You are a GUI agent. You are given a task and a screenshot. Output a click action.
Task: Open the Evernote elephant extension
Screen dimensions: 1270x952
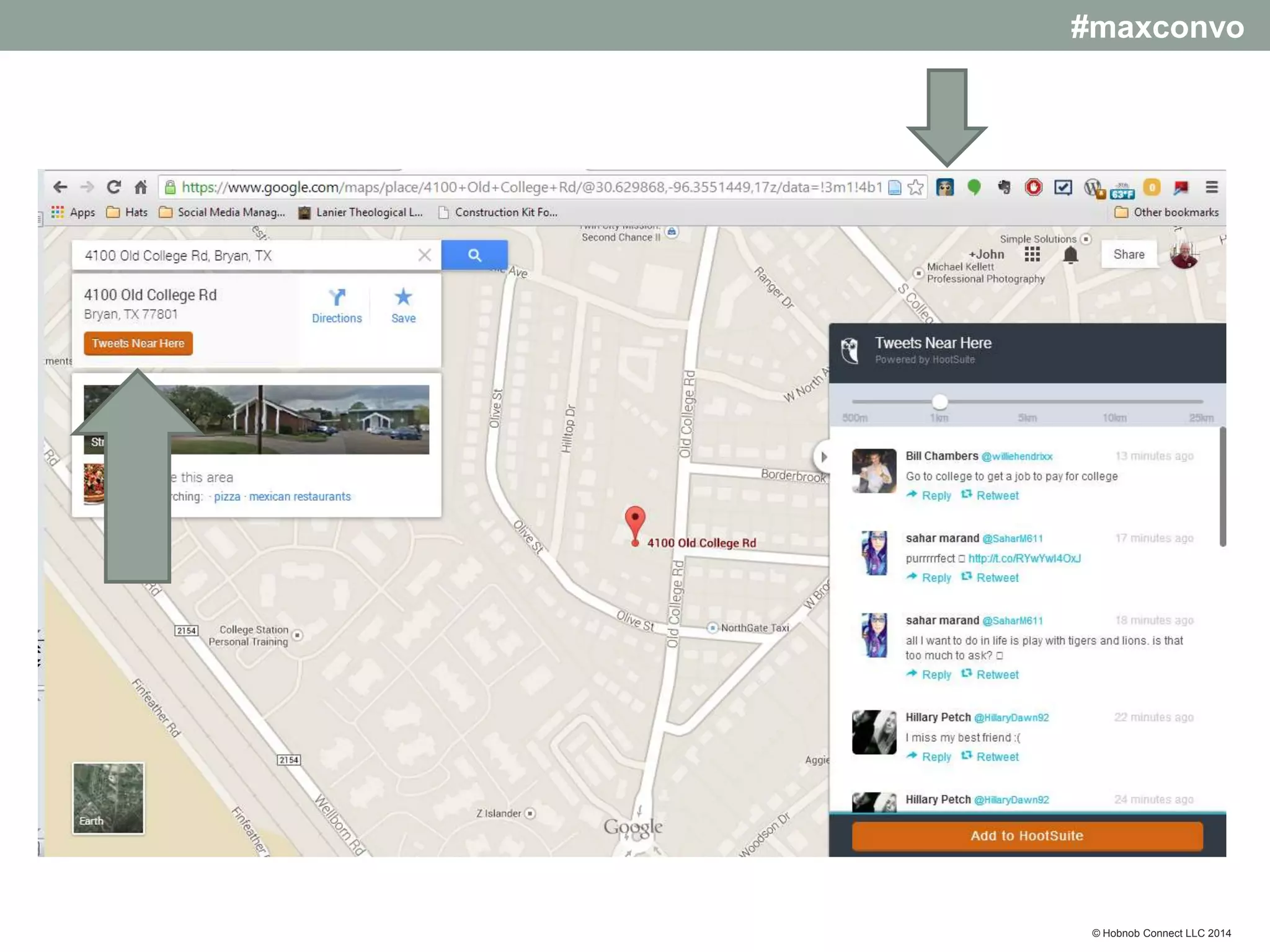(x=1004, y=187)
